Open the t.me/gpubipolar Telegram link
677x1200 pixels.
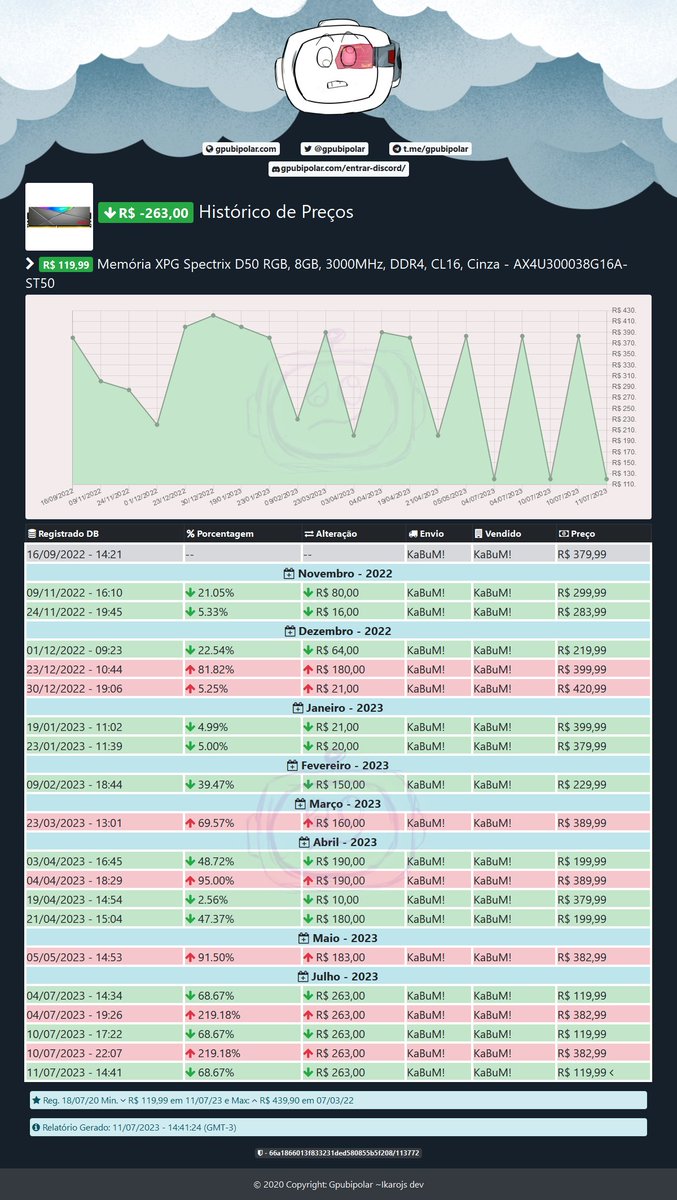pyautogui.click(x=430, y=149)
